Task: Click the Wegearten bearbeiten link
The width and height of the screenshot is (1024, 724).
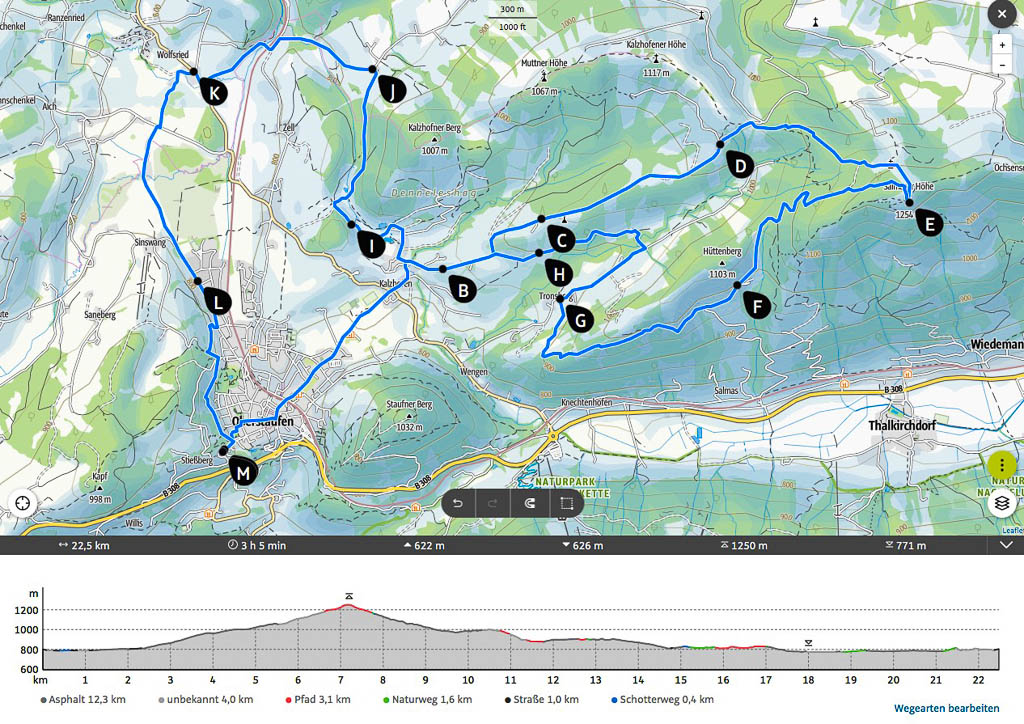Action: click(946, 708)
